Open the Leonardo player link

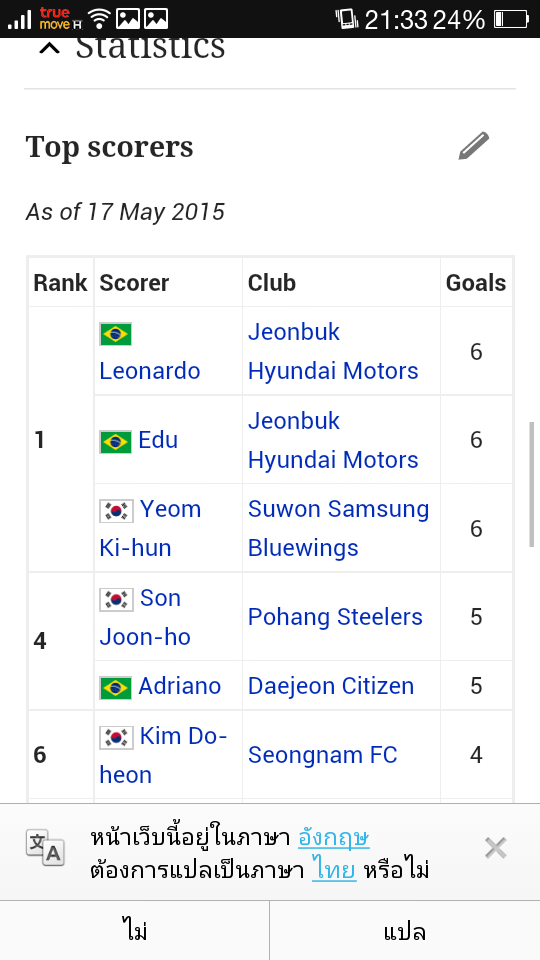tap(149, 371)
